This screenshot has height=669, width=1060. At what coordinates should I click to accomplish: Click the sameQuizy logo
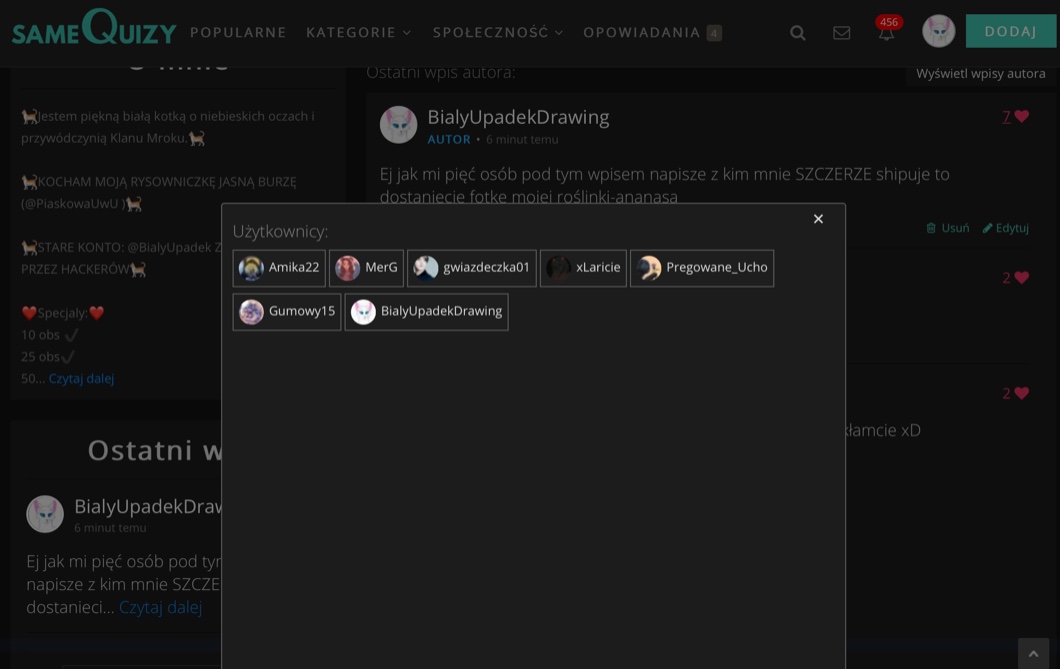94,29
